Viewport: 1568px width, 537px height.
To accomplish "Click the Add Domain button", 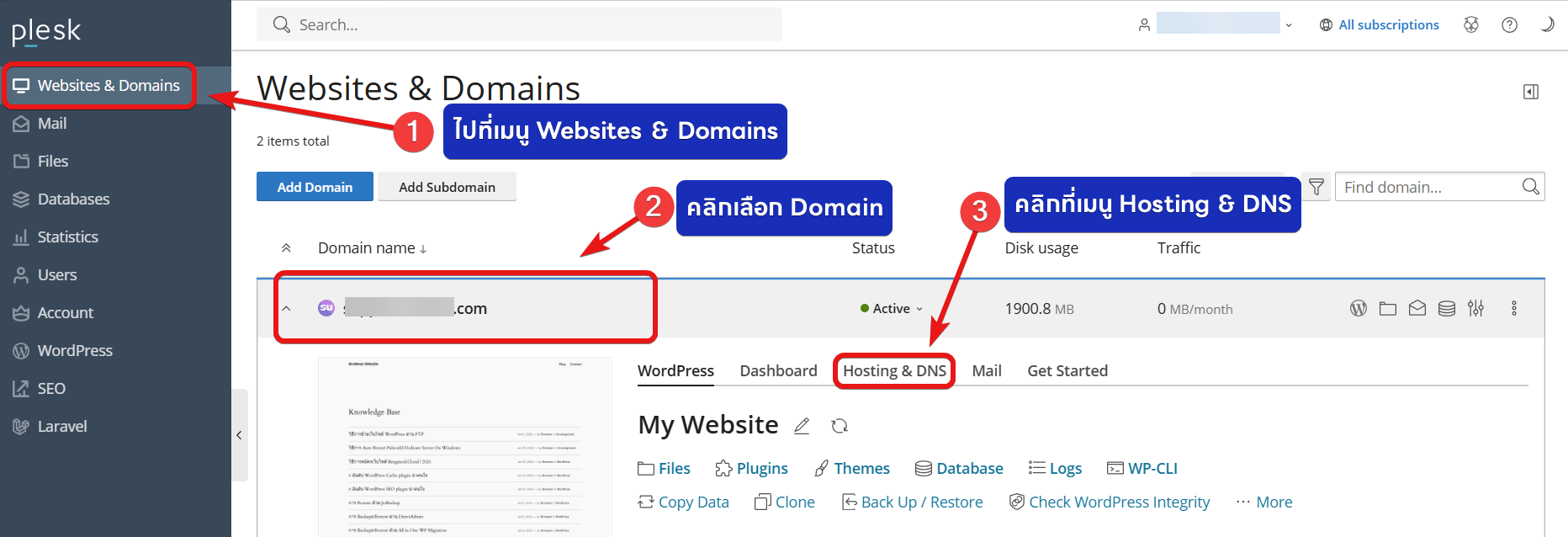I will pos(315,187).
